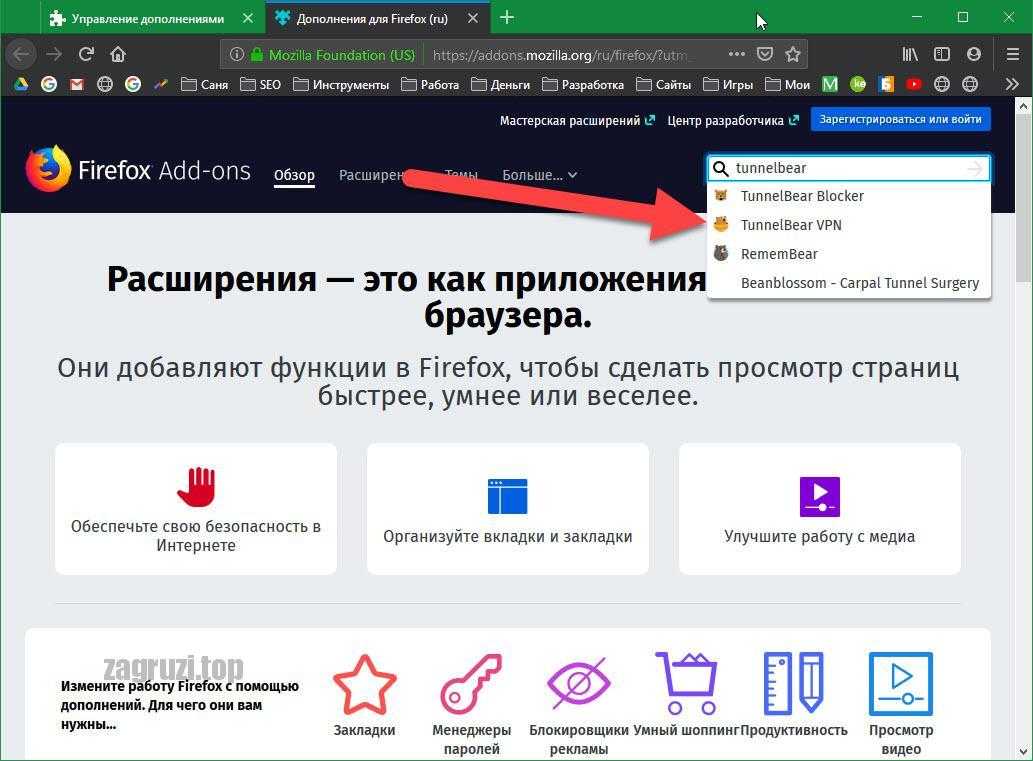1033x761 pixels.
Task: Open the YouTube bookmark icon
Action: tap(914, 84)
